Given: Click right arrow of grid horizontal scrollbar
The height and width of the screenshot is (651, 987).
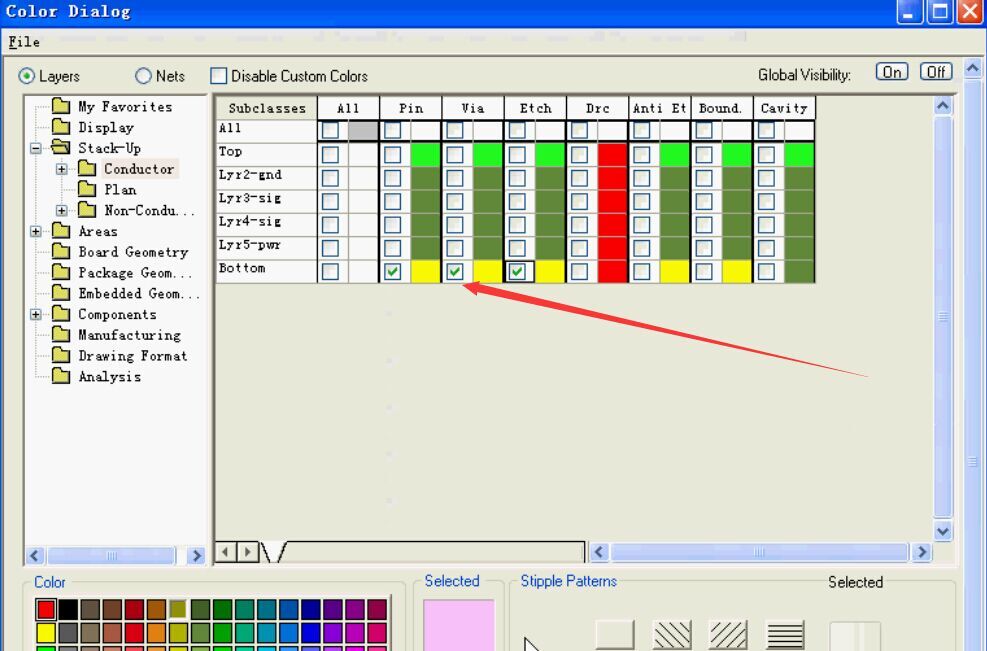Looking at the screenshot, I should (x=922, y=552).
